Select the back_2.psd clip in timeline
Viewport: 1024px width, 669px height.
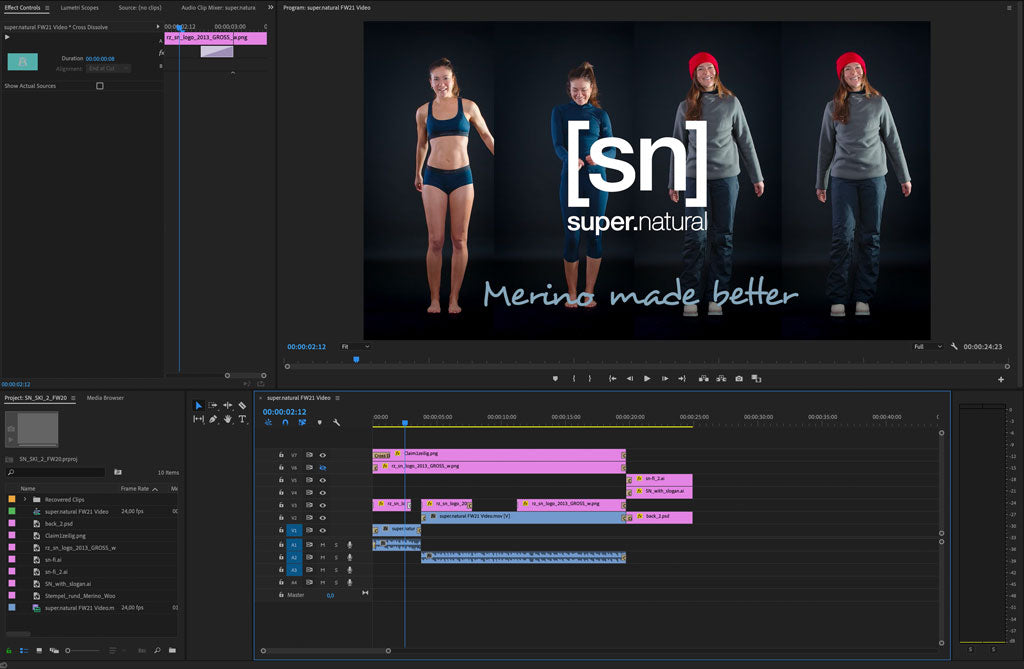661,517
